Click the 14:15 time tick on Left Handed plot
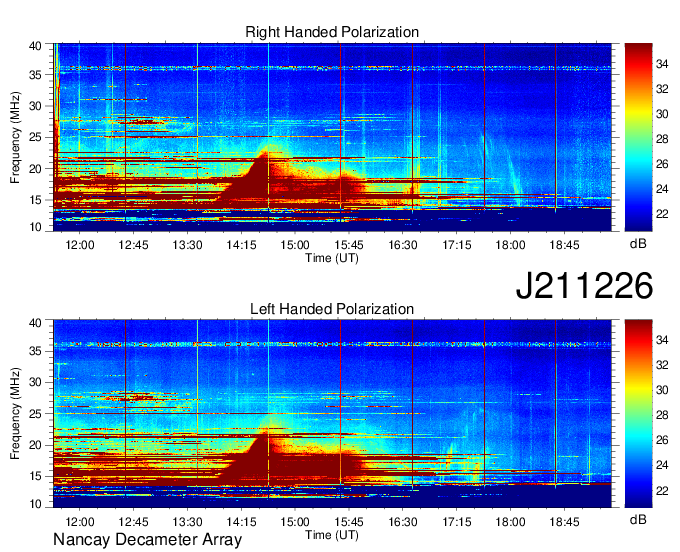680x552 pixels. (x=241, y=522)
